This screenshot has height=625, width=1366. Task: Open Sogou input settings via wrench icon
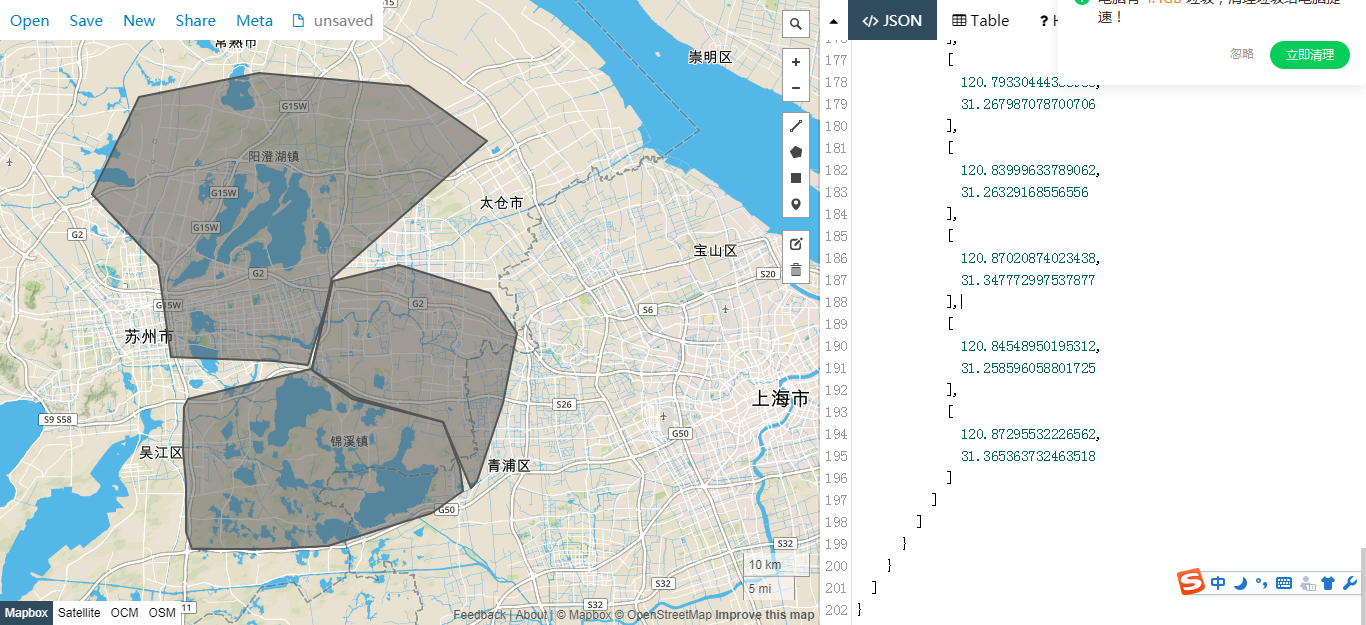click(x=1352, y=583)
